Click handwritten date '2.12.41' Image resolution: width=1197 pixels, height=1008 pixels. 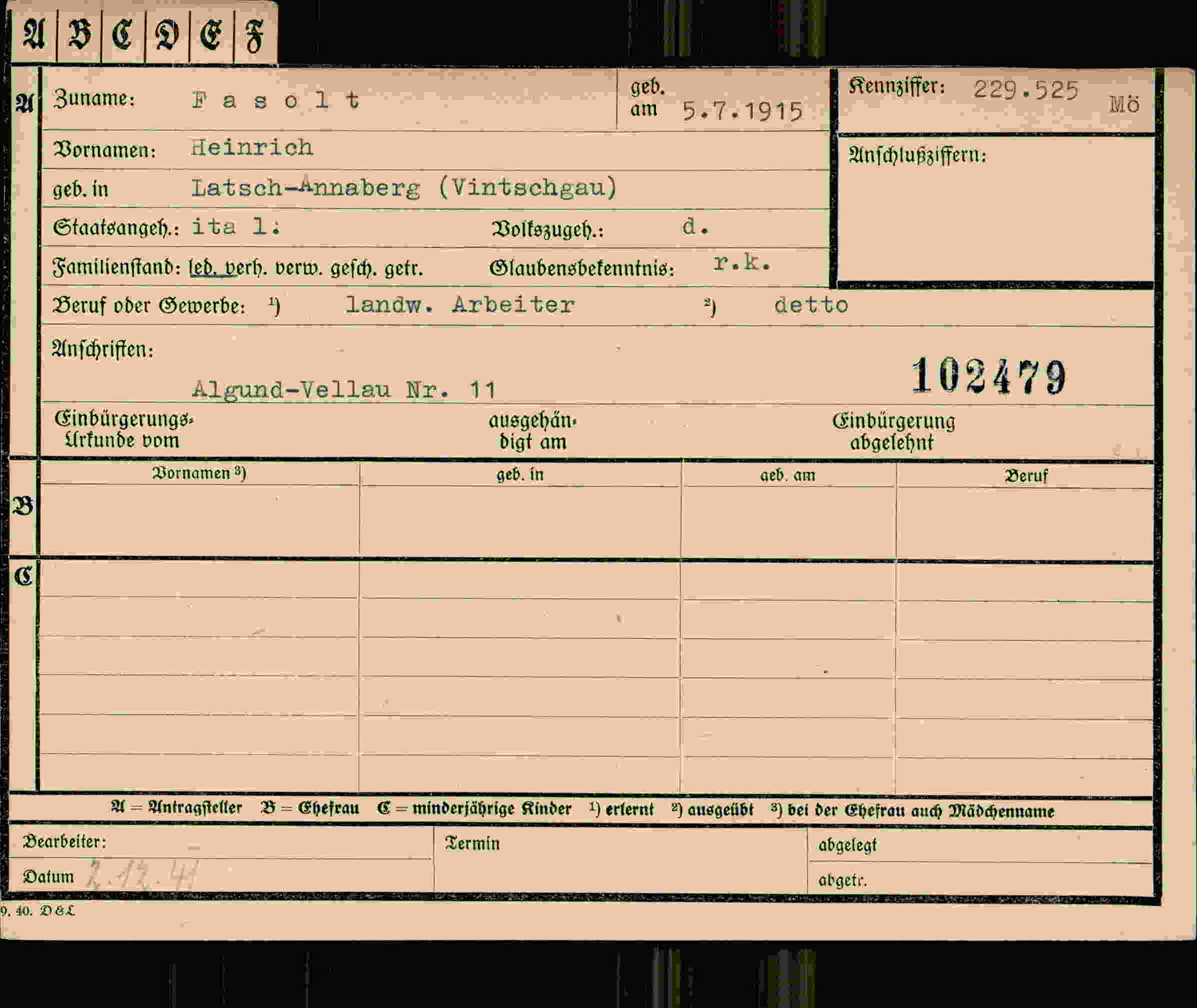[142, 876]
